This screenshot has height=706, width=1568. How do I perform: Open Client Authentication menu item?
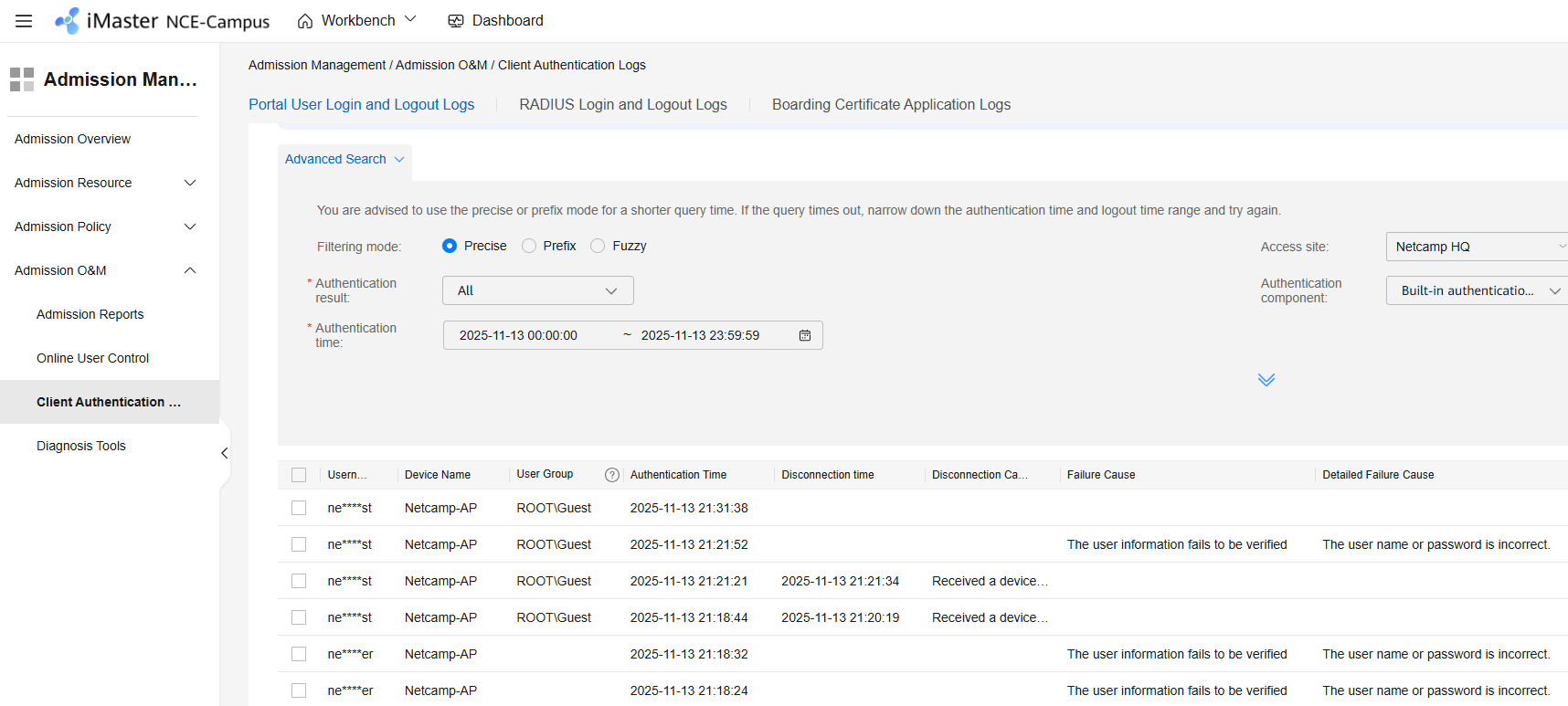click(x=109, y=402)
